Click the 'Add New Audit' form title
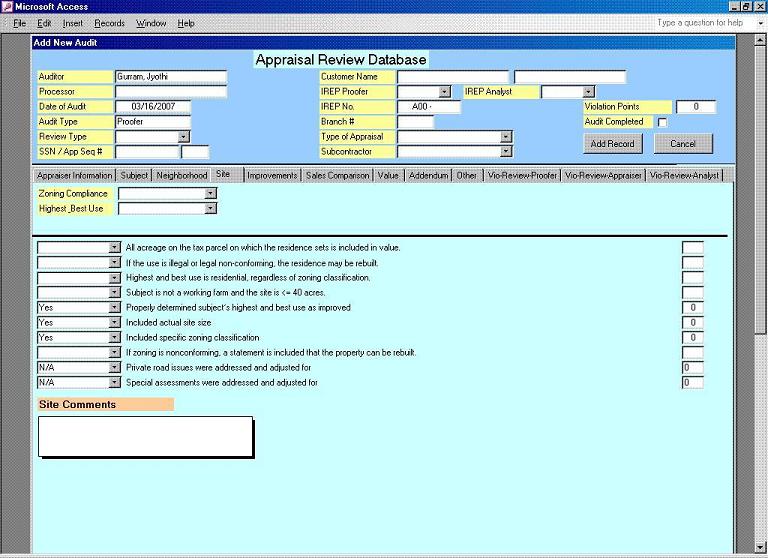The height and width of the screenshot is (558, 768). tap(65, 43)
